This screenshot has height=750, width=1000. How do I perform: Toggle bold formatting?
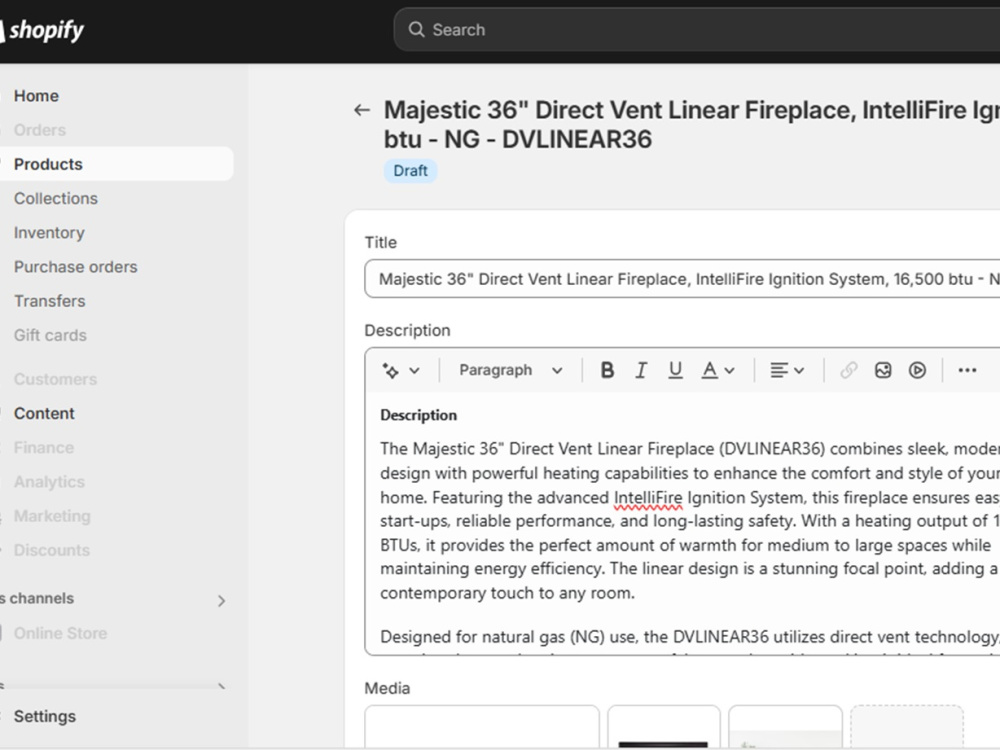click(x=607, y=370)
